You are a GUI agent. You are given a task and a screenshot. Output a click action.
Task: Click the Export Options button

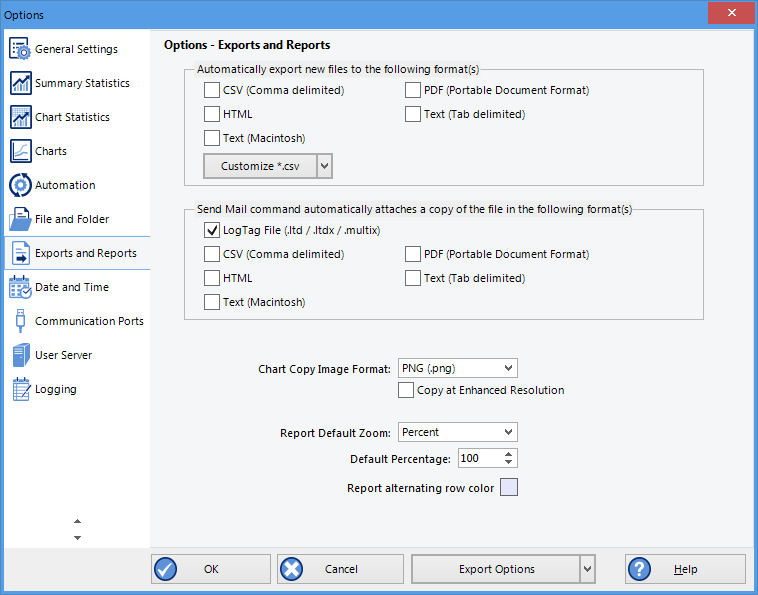tap(496, 569)
